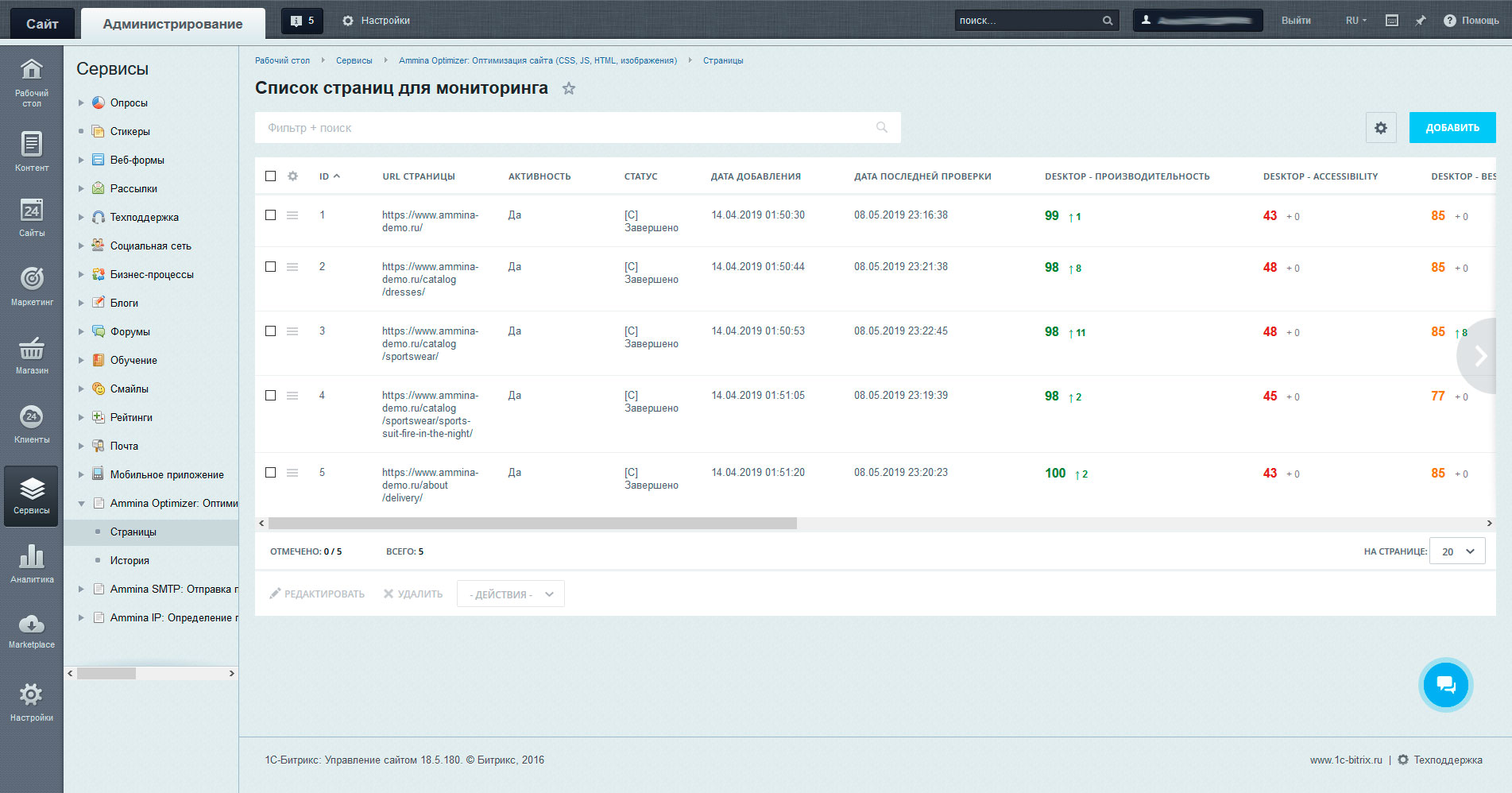Select История in the services tree
The image size is (1512, 793).
point(130,560)
